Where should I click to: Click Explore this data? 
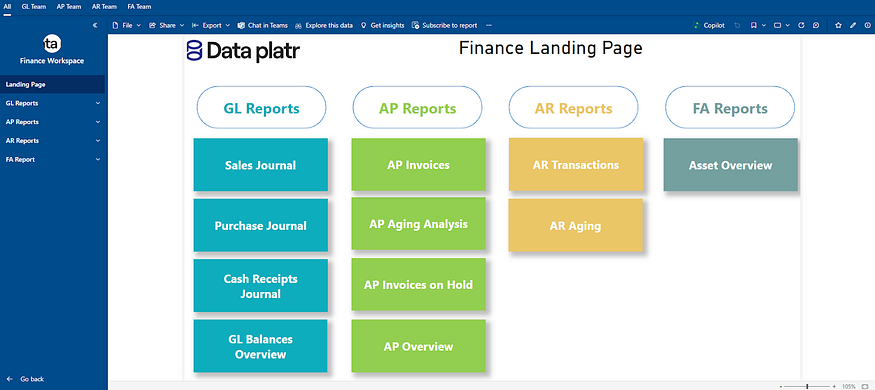point(324,25)
